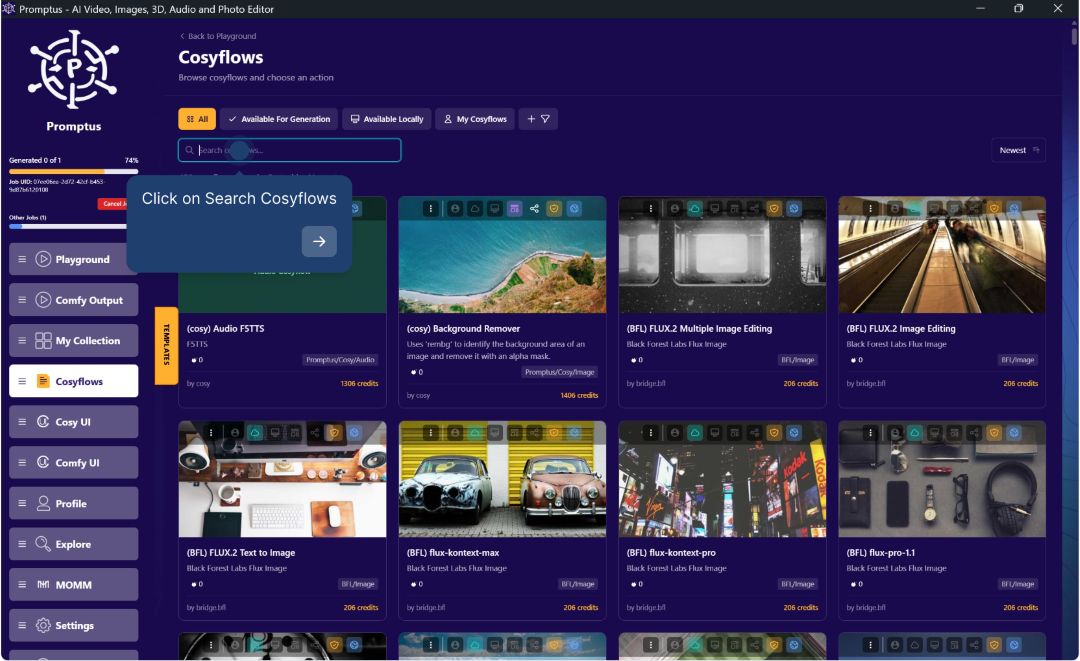
Task: Open three-dot menu on FLUX.2 Text to Image card
Action: click(x=211, y=432)
